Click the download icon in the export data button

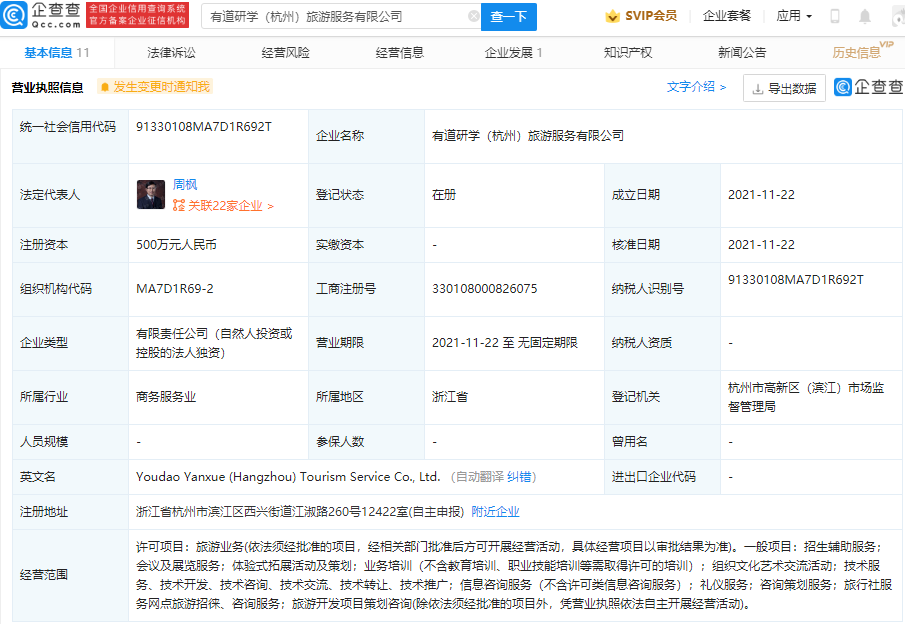coord(758,89)
